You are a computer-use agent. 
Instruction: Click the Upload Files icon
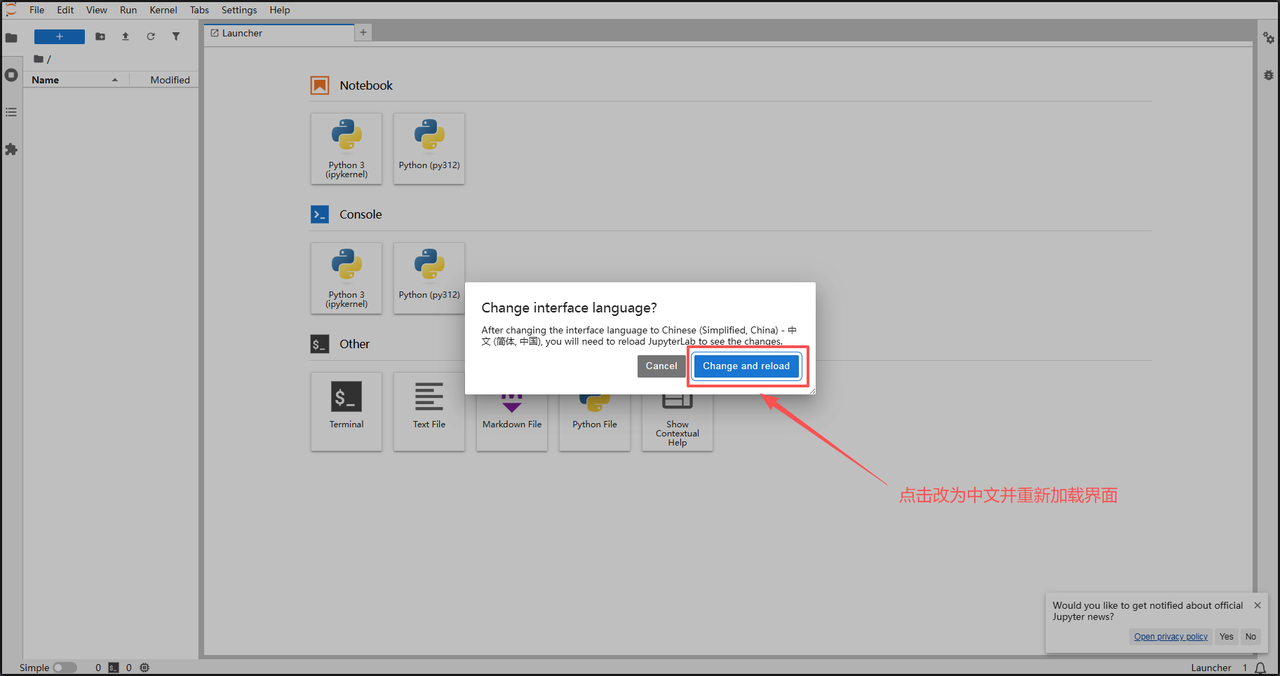point(125,37)
